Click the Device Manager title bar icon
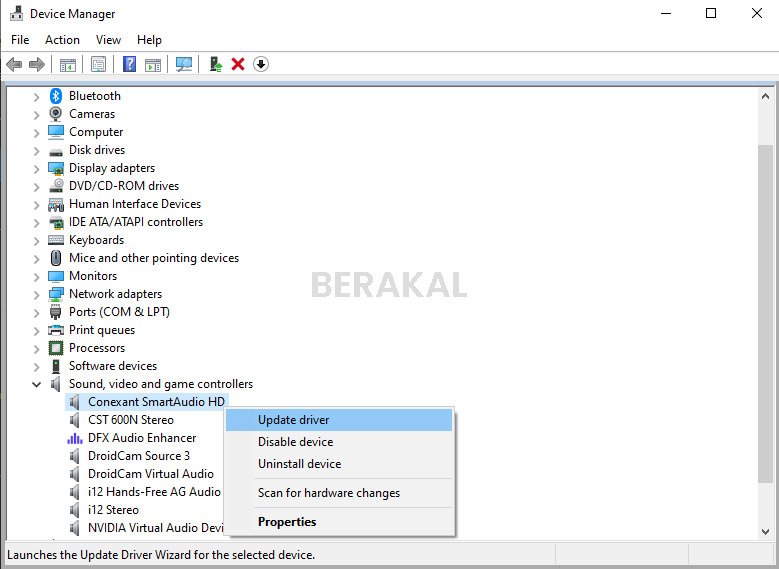 point(16,13)
